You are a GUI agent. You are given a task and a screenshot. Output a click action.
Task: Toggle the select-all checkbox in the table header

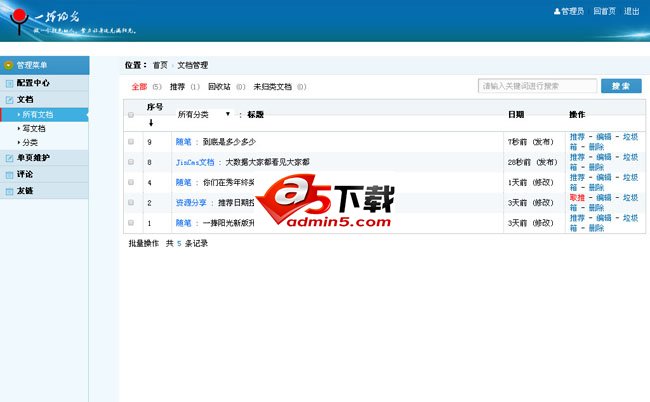tap(131, 115)
